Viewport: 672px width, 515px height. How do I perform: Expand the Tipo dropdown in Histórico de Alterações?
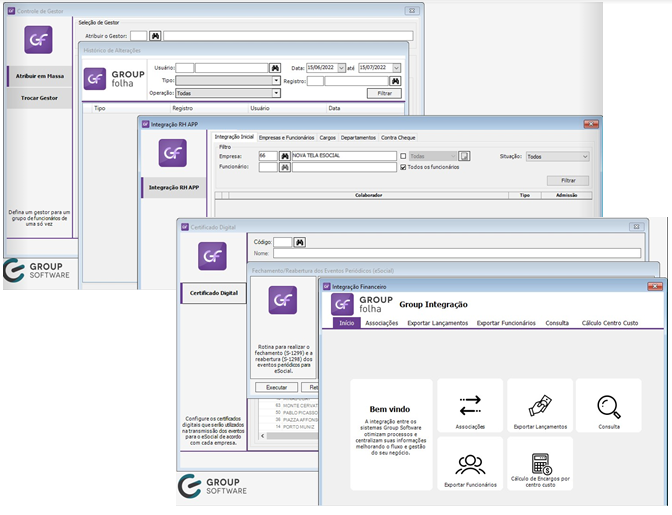tap(276, 81)
